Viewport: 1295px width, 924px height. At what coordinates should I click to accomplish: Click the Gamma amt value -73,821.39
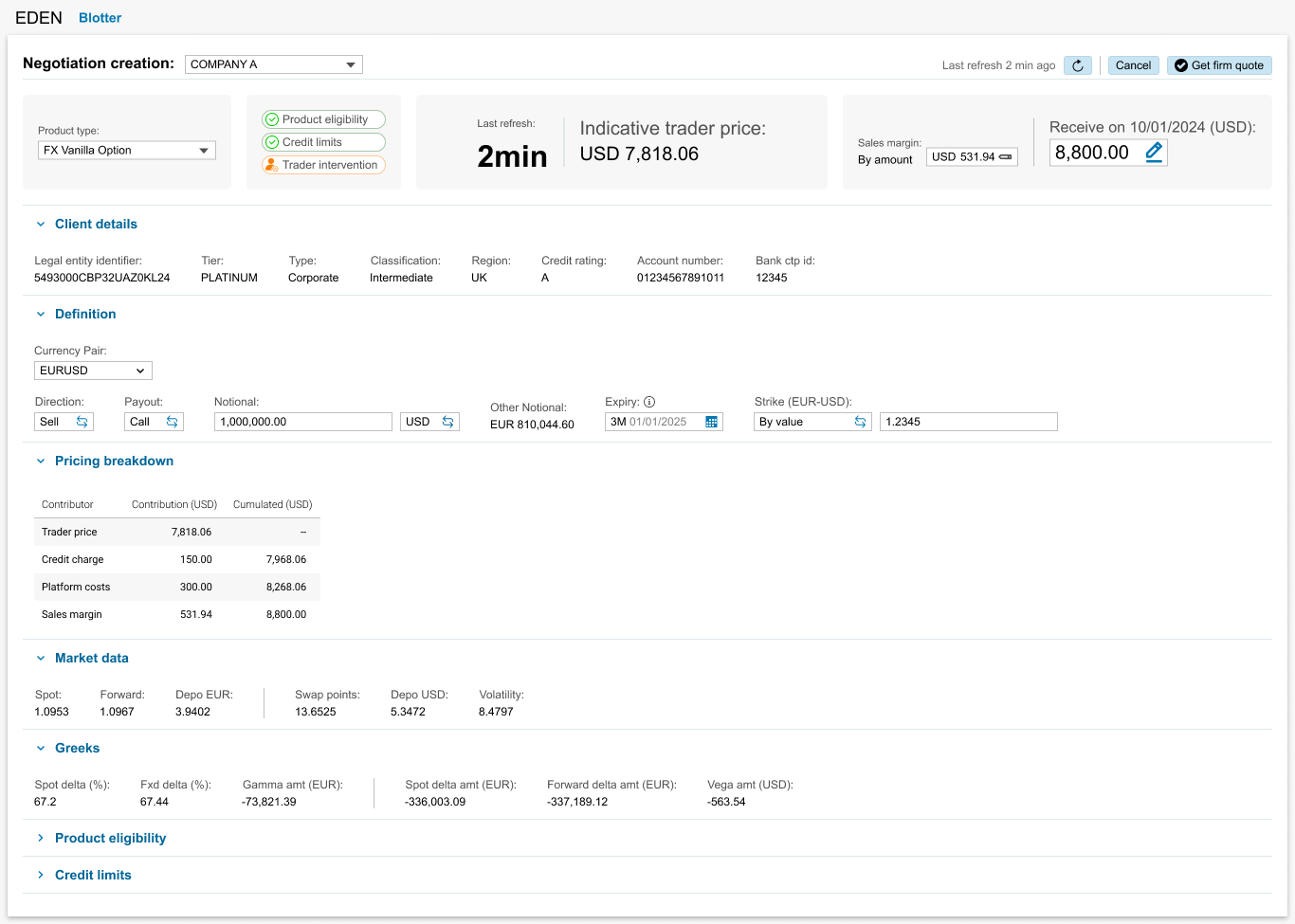pyautogui.click(x=269, y=802)
